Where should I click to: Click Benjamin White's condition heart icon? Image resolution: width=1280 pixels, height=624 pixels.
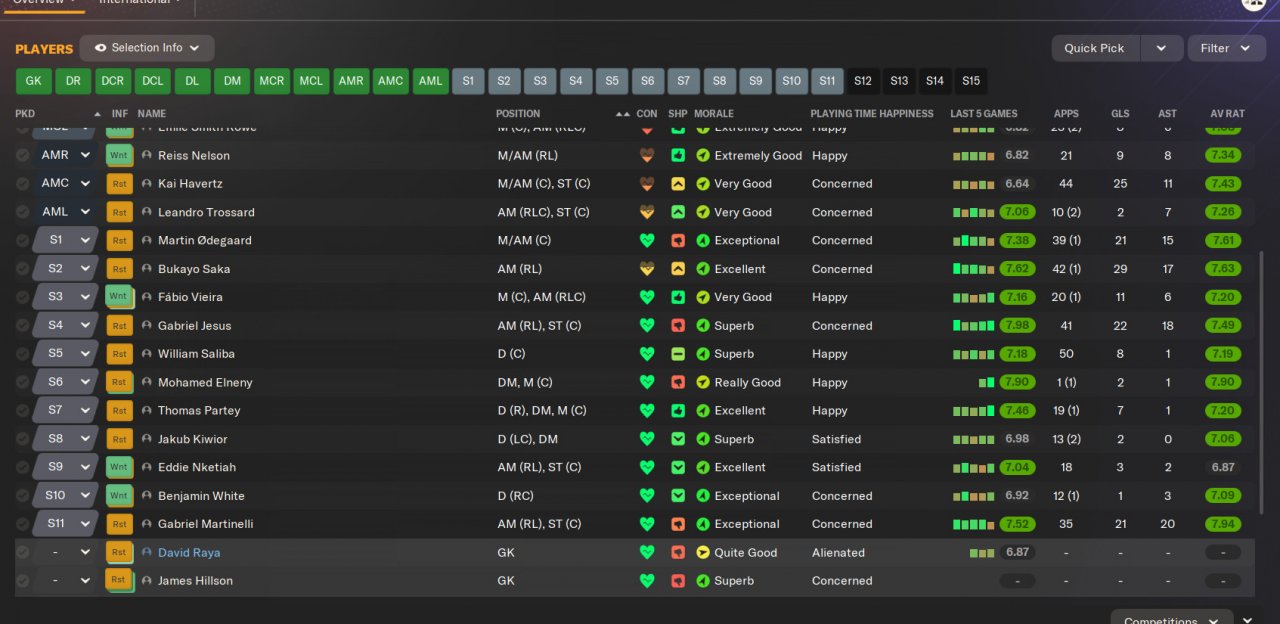click(x=647, y=496)
